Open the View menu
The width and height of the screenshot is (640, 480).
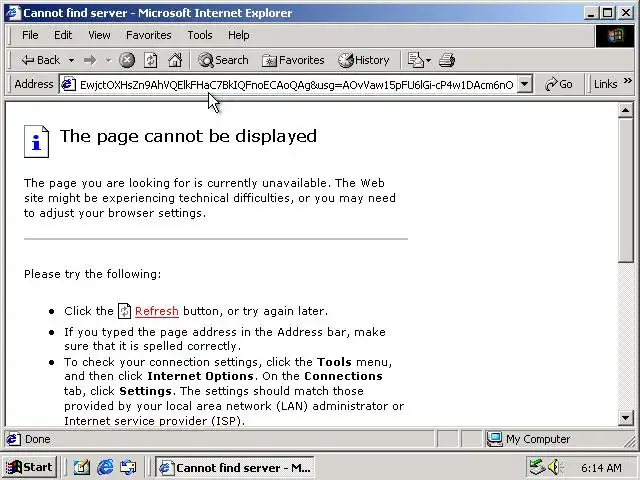99,35
